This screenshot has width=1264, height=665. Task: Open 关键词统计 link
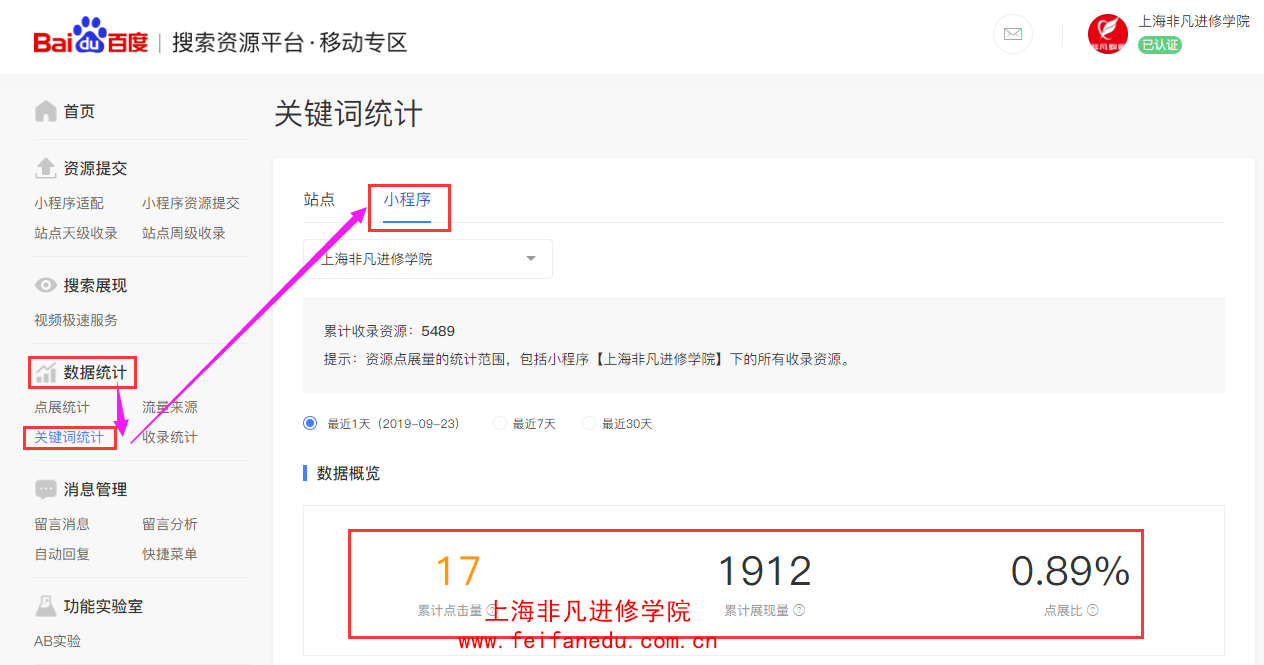69,437
